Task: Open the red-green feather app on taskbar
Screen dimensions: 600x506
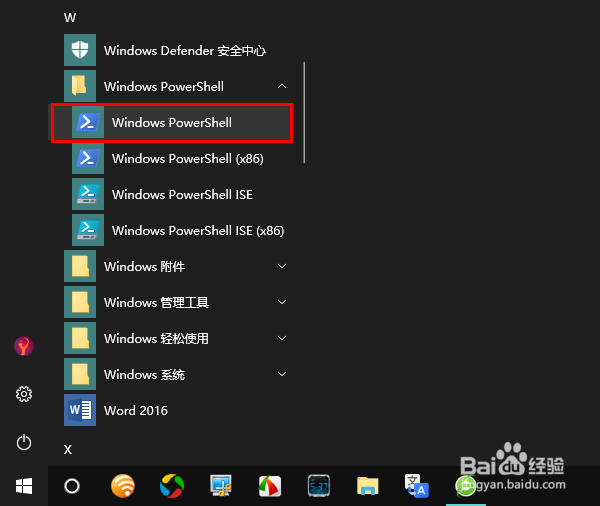Action: [270, 486]
